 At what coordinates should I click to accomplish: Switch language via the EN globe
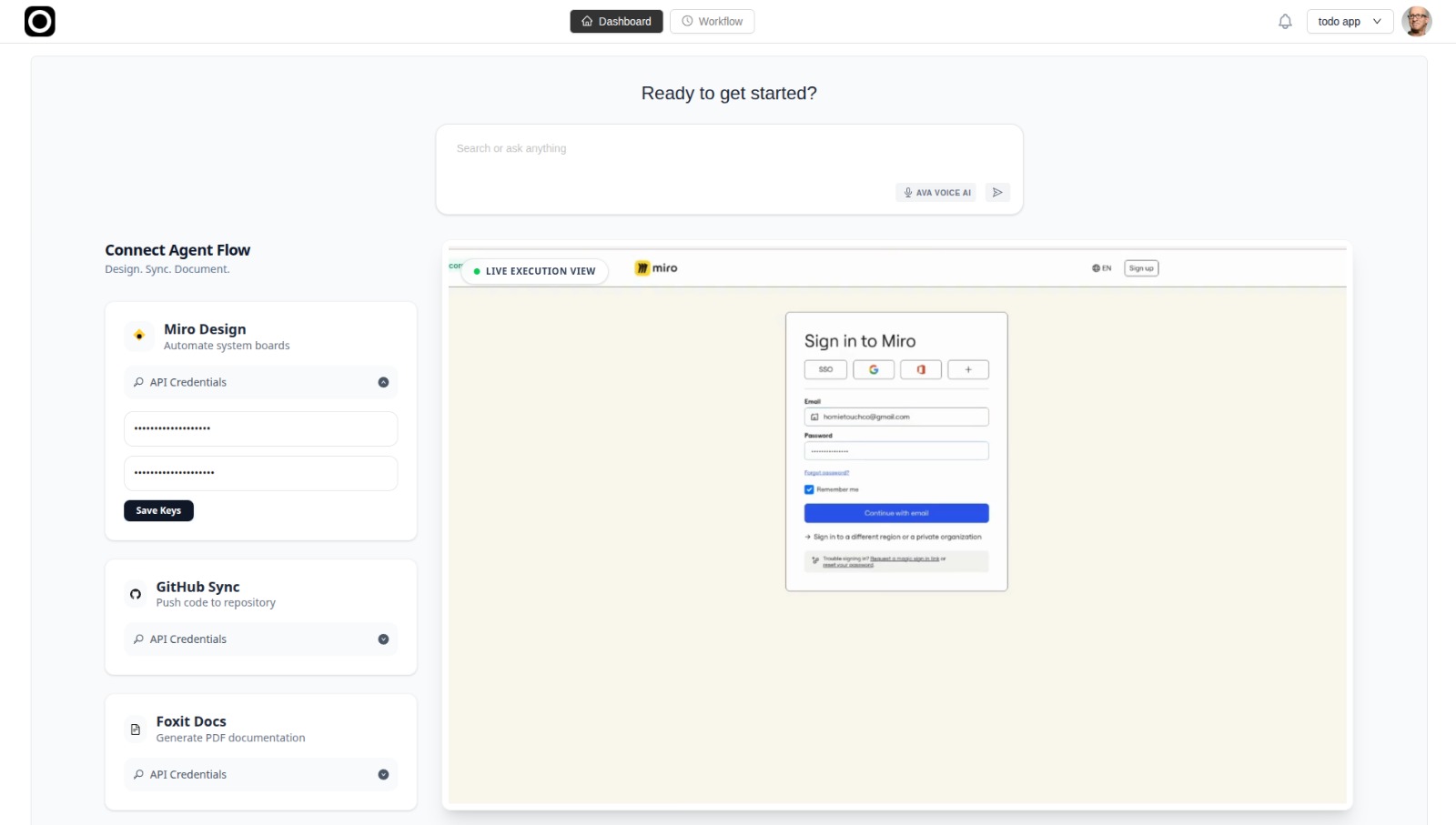coord(1101,268)
